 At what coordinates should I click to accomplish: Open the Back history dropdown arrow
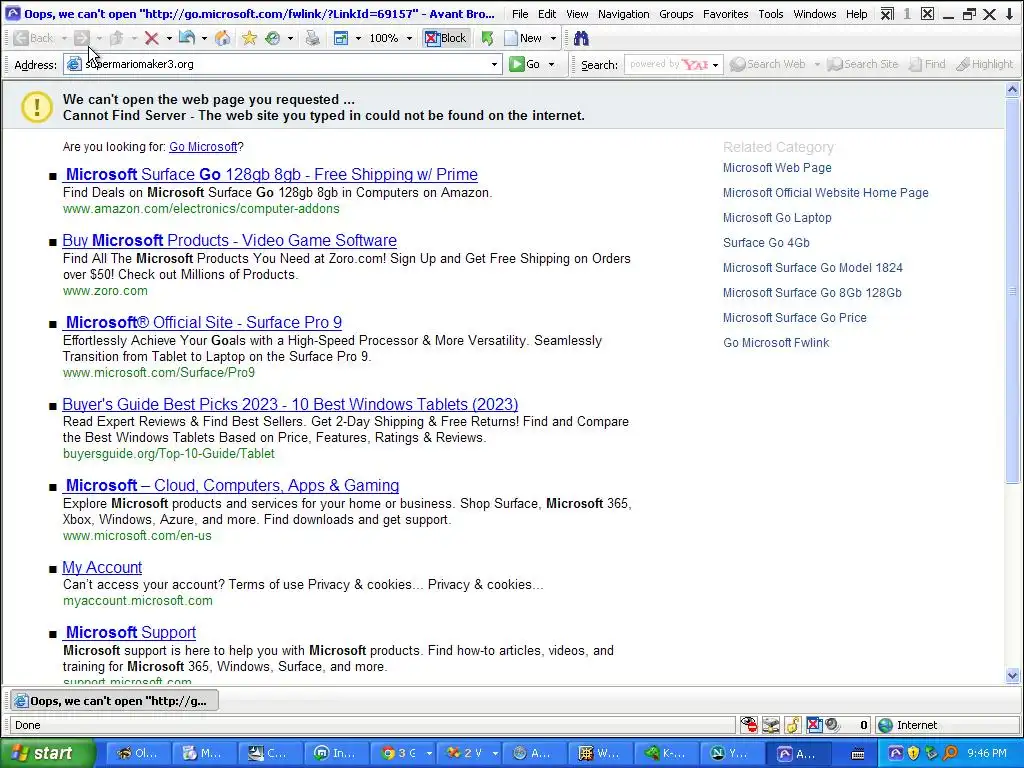click(64, 39)
